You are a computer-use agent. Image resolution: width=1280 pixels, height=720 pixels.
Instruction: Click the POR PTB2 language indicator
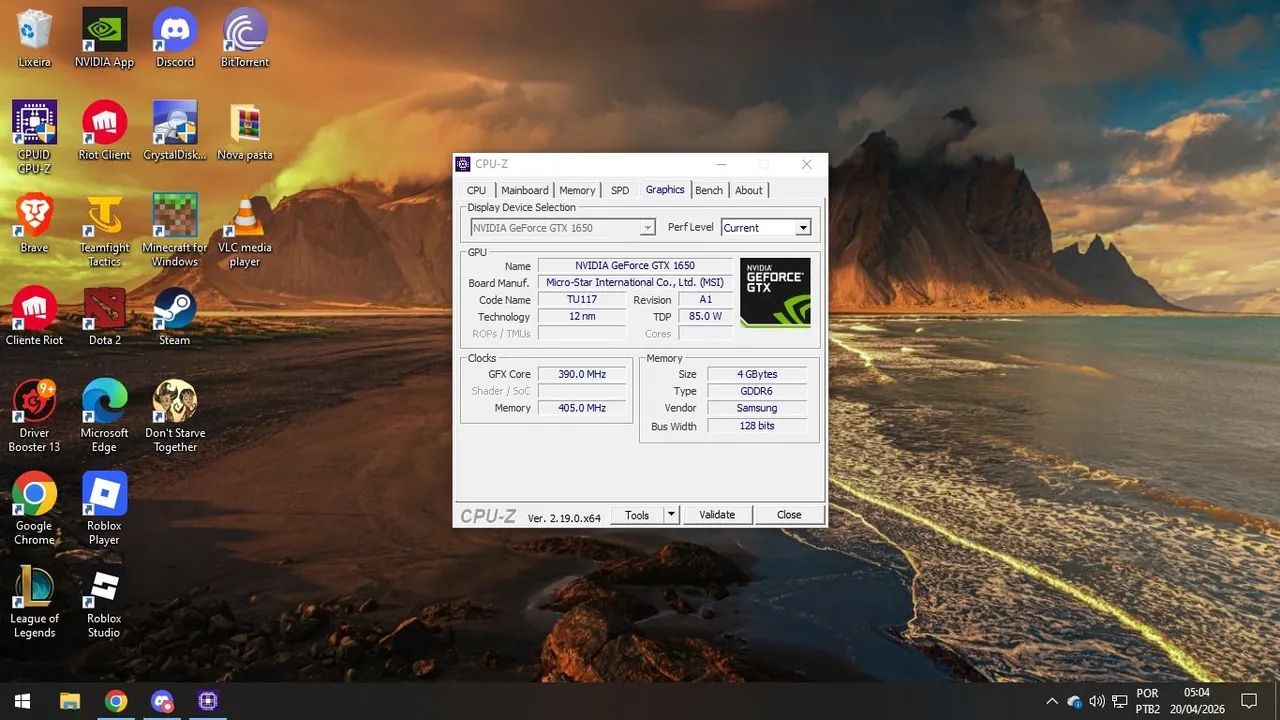(x=1148, y=701)
